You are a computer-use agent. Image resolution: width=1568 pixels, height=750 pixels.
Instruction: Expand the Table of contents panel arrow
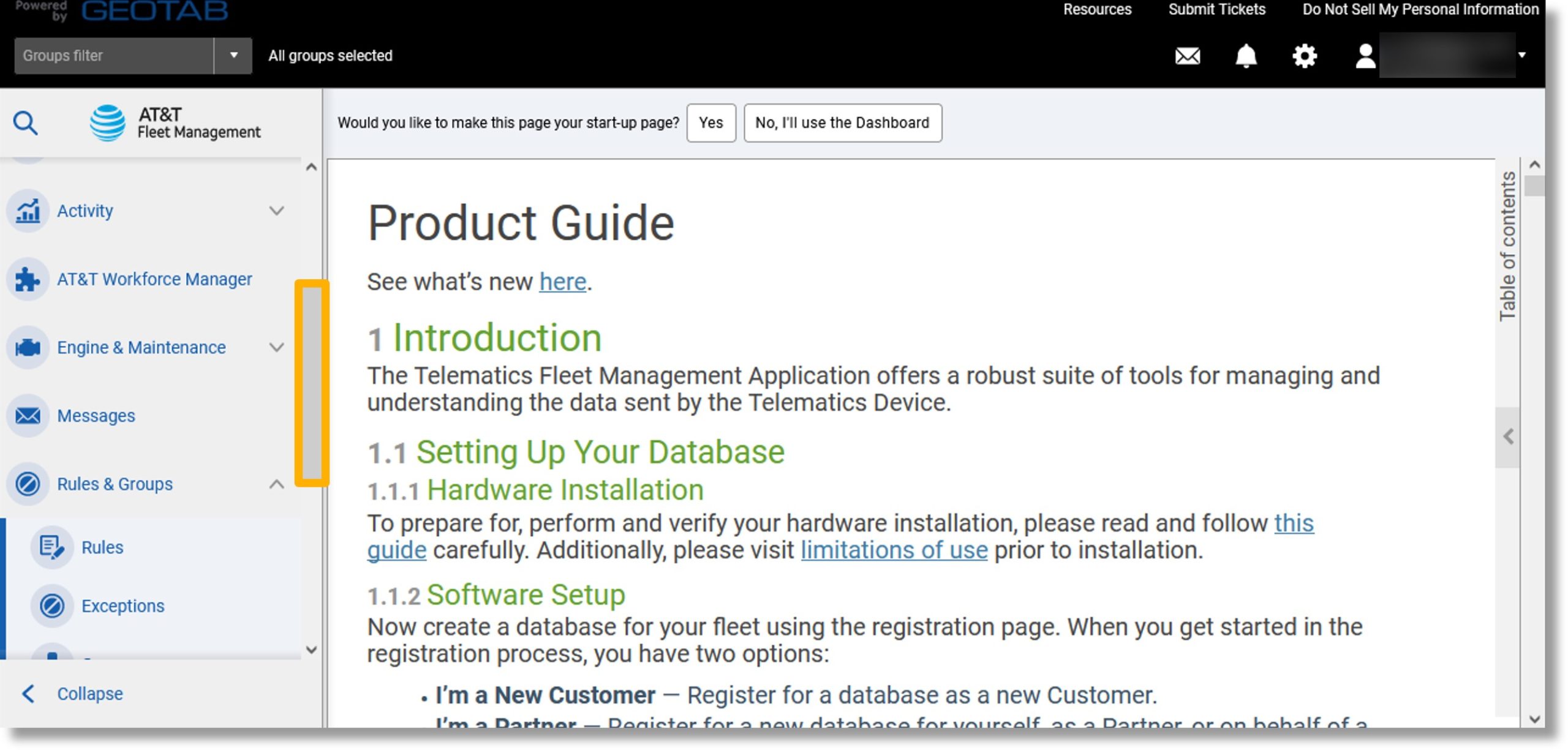pyautogui.click(x=1508, y=437)
